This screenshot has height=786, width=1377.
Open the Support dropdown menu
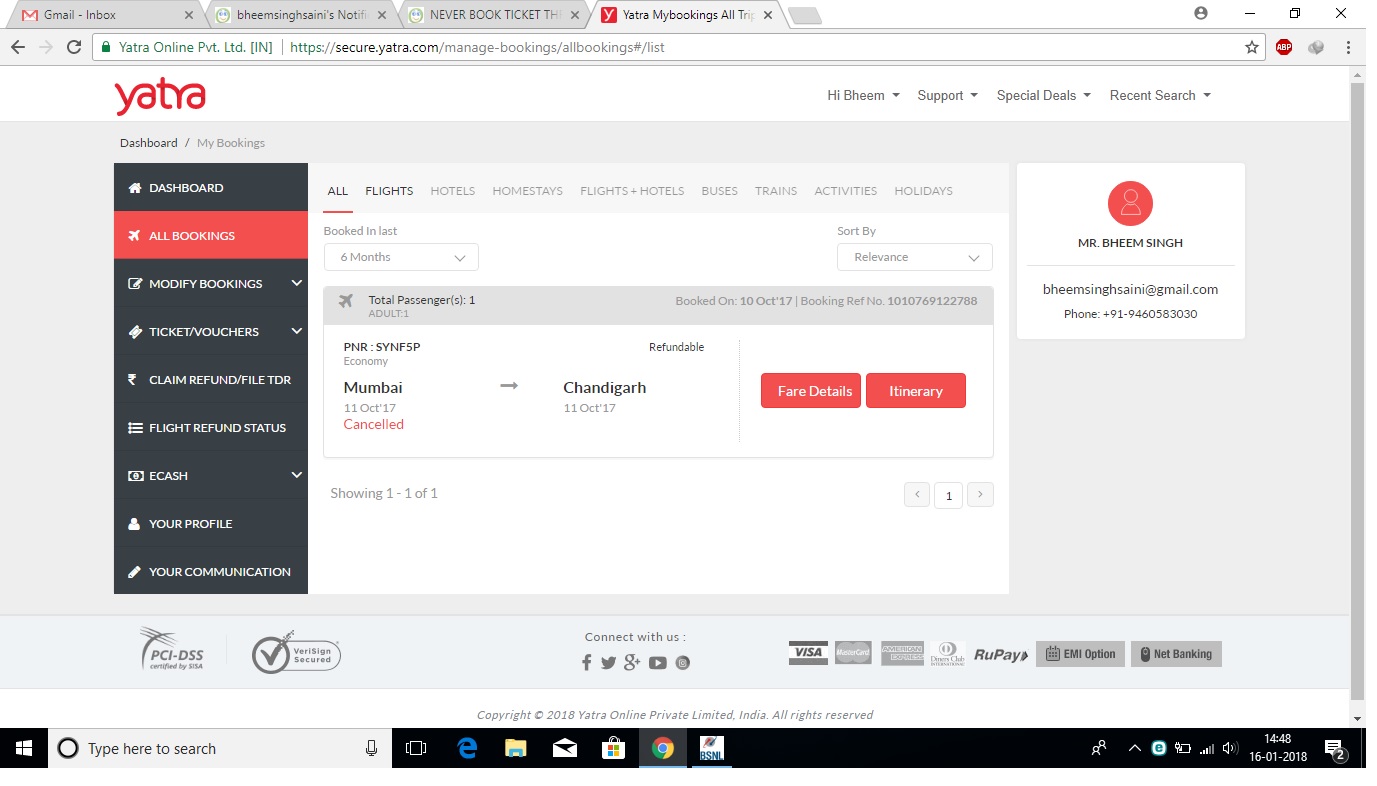[x=947, y=96]
